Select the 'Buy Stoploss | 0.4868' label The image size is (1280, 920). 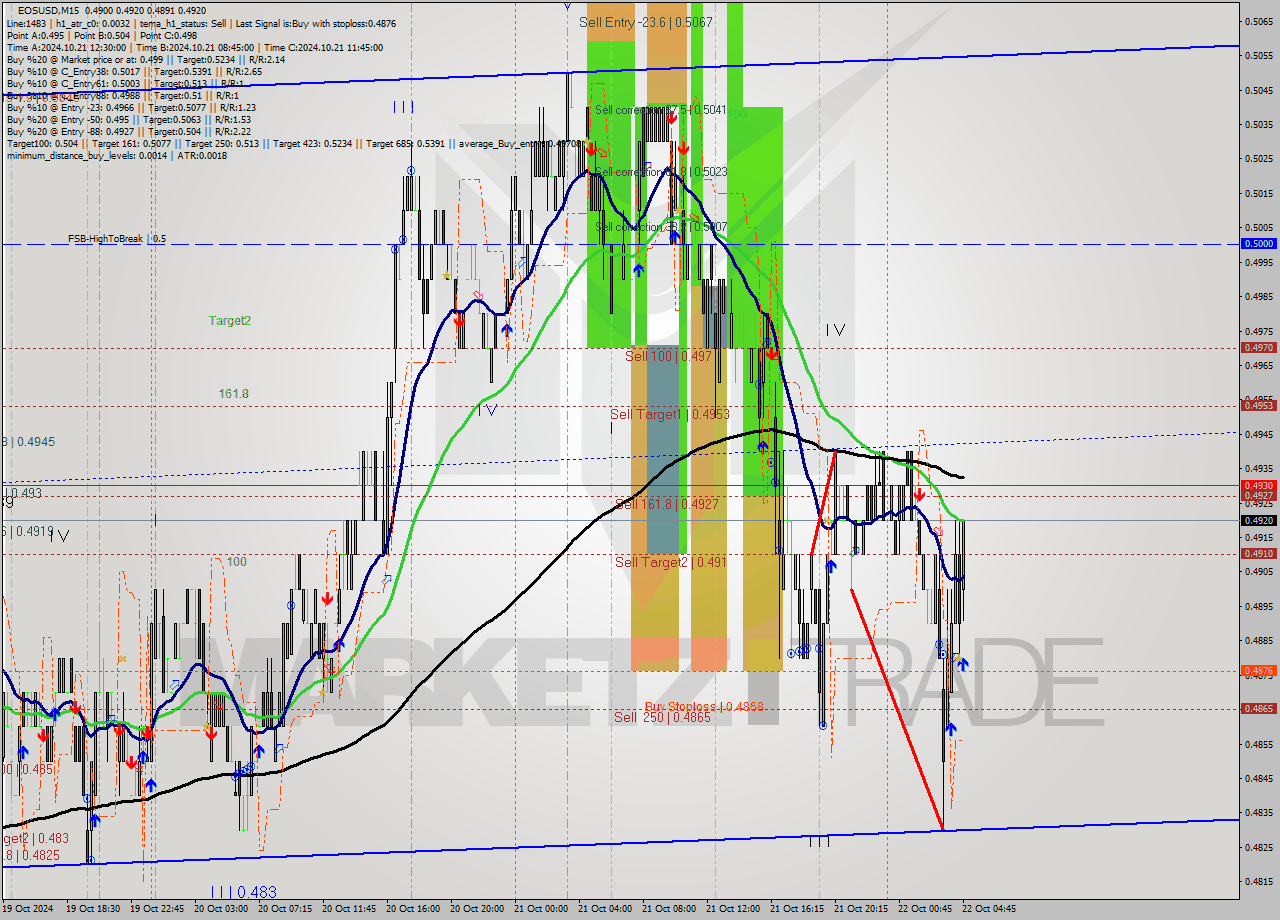point(704,706)
